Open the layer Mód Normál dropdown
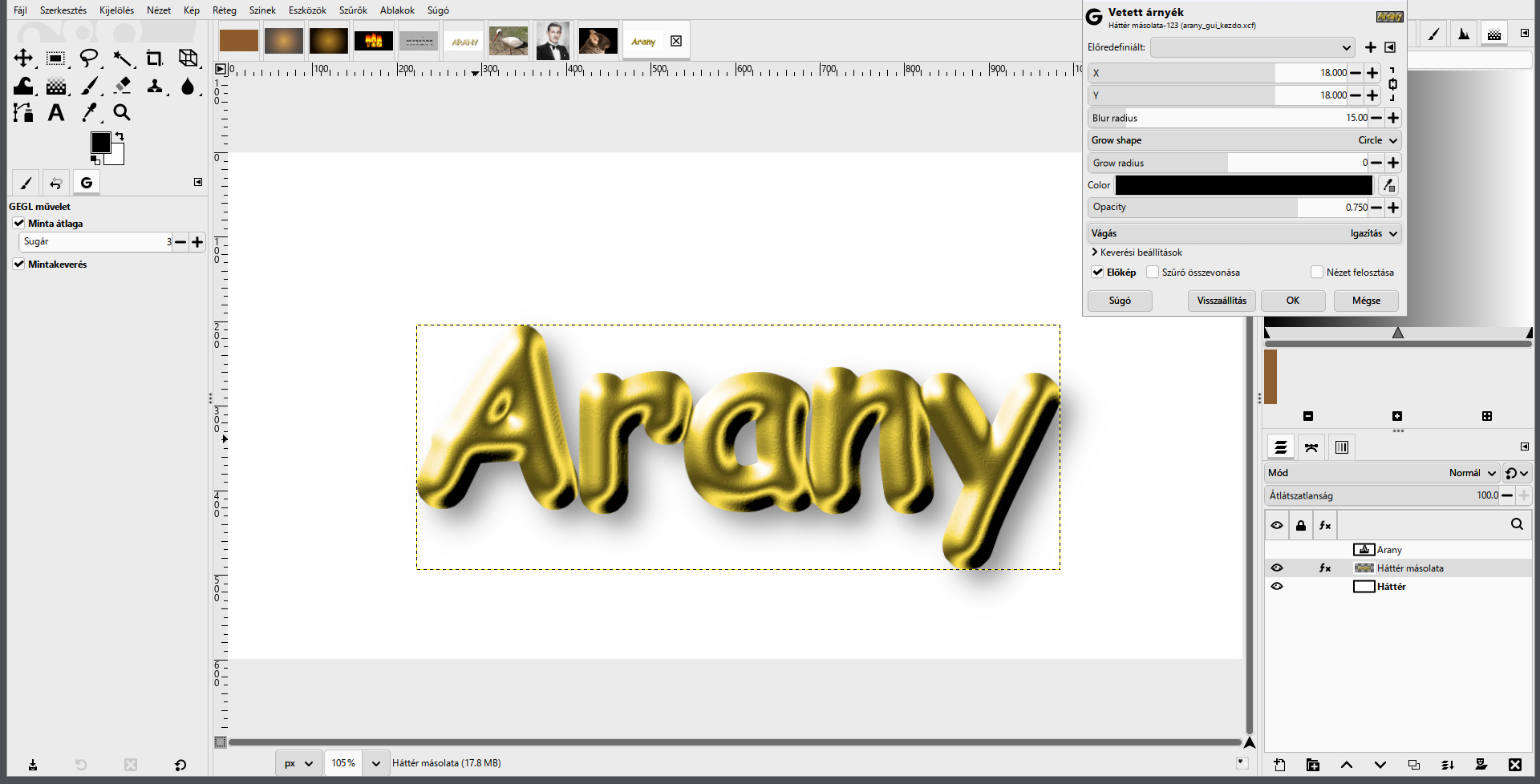Screen dimensions: 1540x784 pos(1382,473)
